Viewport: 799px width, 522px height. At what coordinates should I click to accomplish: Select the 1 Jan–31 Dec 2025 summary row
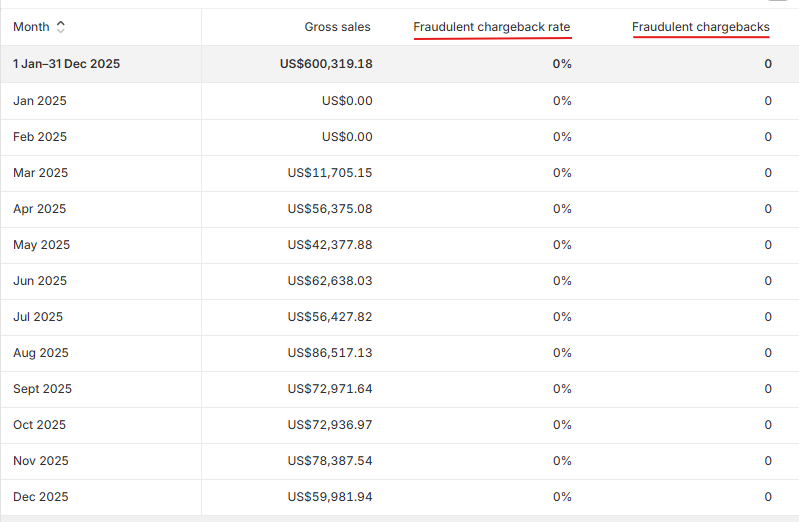click(x=66, y=64)
